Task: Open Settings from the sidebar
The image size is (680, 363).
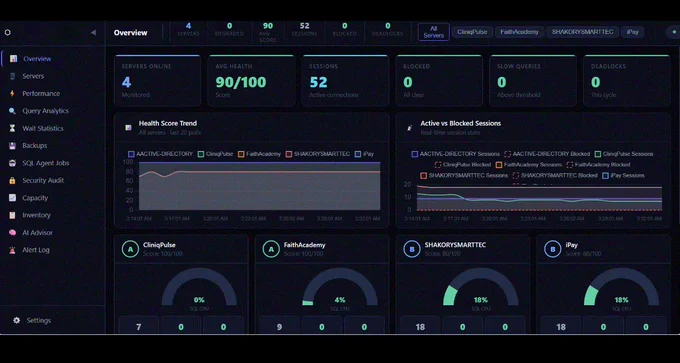Action: coord(39,320)
